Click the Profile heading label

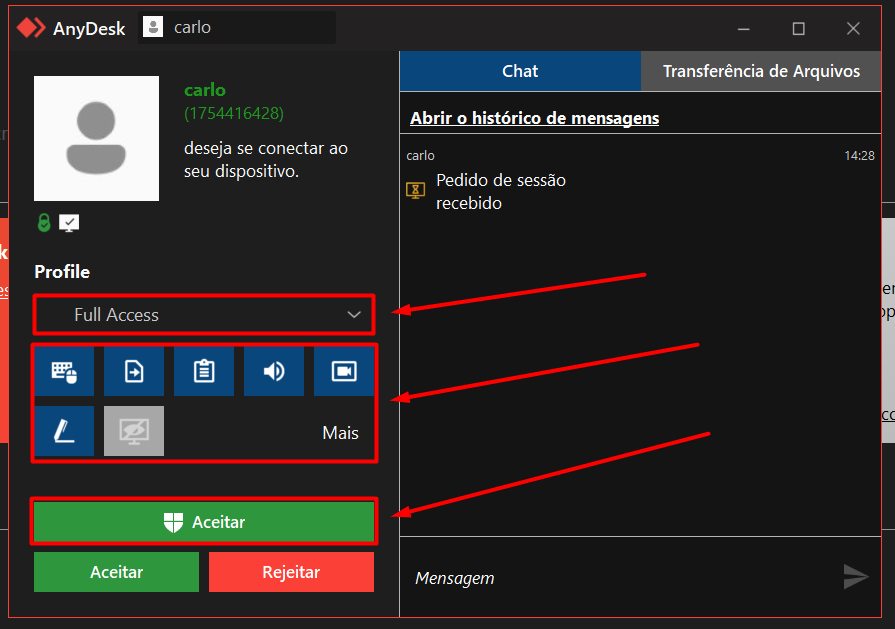pos(62,272)
